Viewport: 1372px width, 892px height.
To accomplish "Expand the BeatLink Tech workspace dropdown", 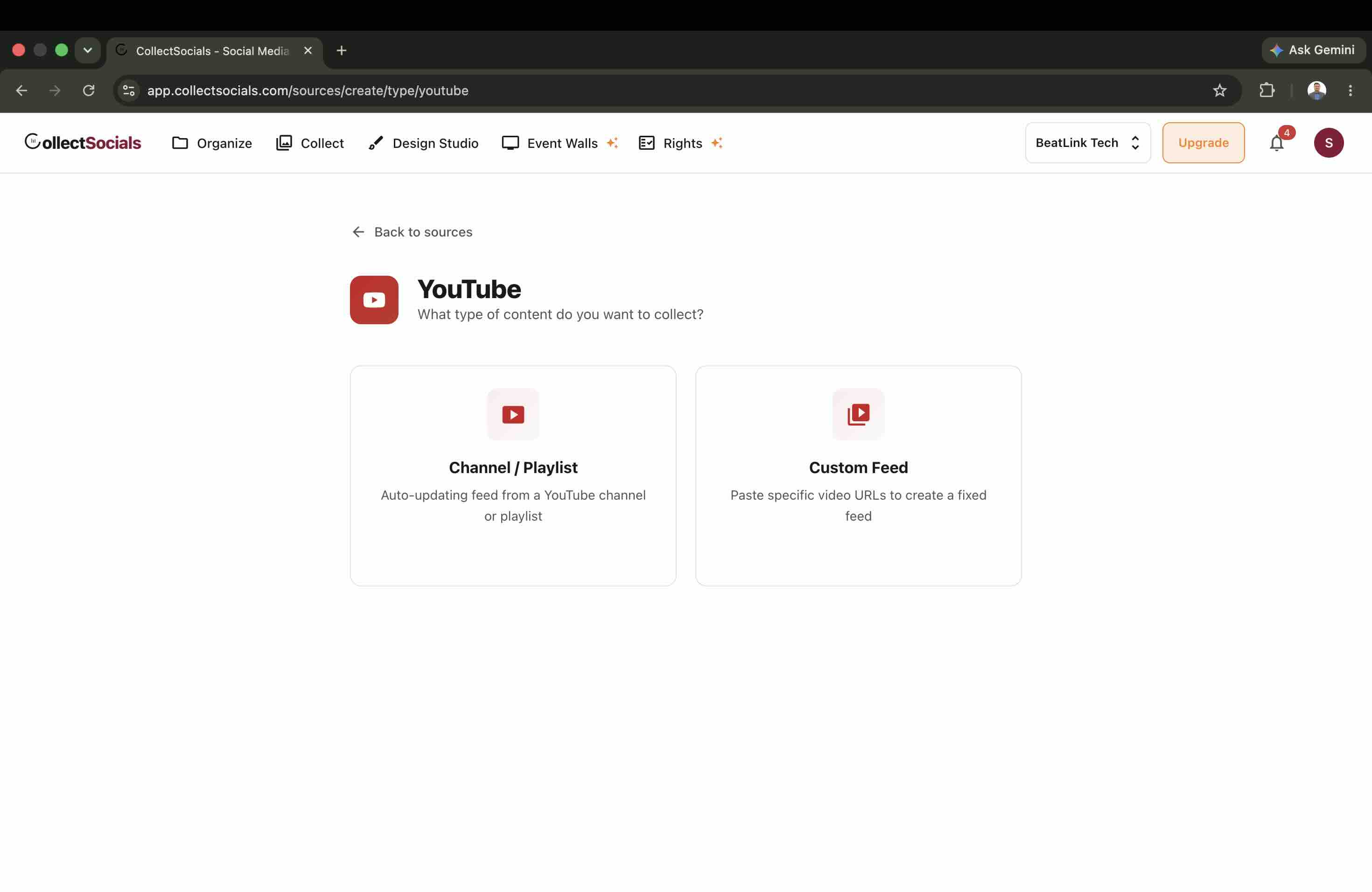I will click(1088, 143).
